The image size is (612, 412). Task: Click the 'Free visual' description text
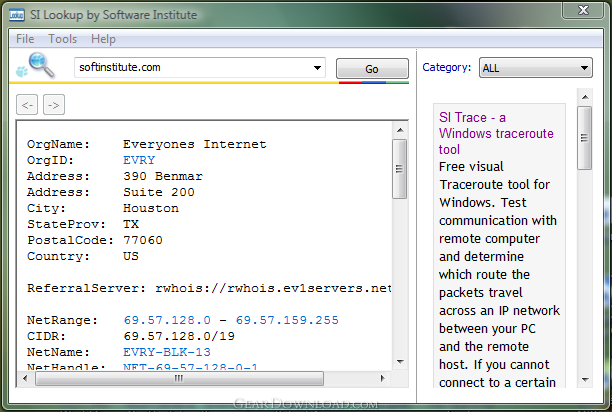(x=471, y=167)
